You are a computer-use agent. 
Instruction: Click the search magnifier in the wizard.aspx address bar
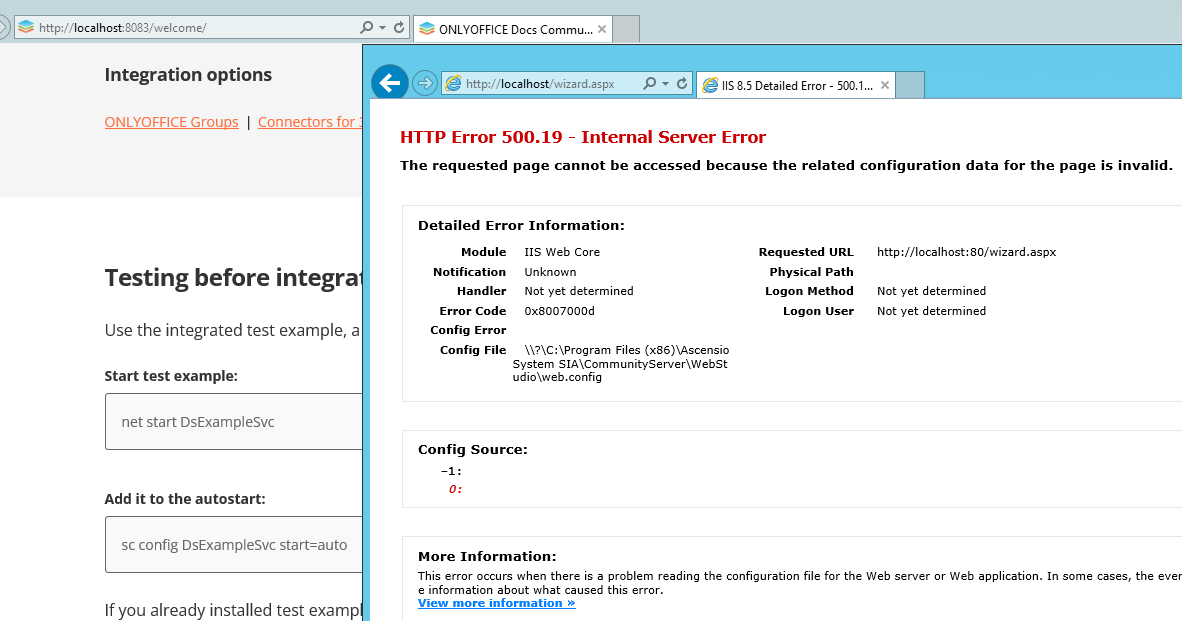649,84
